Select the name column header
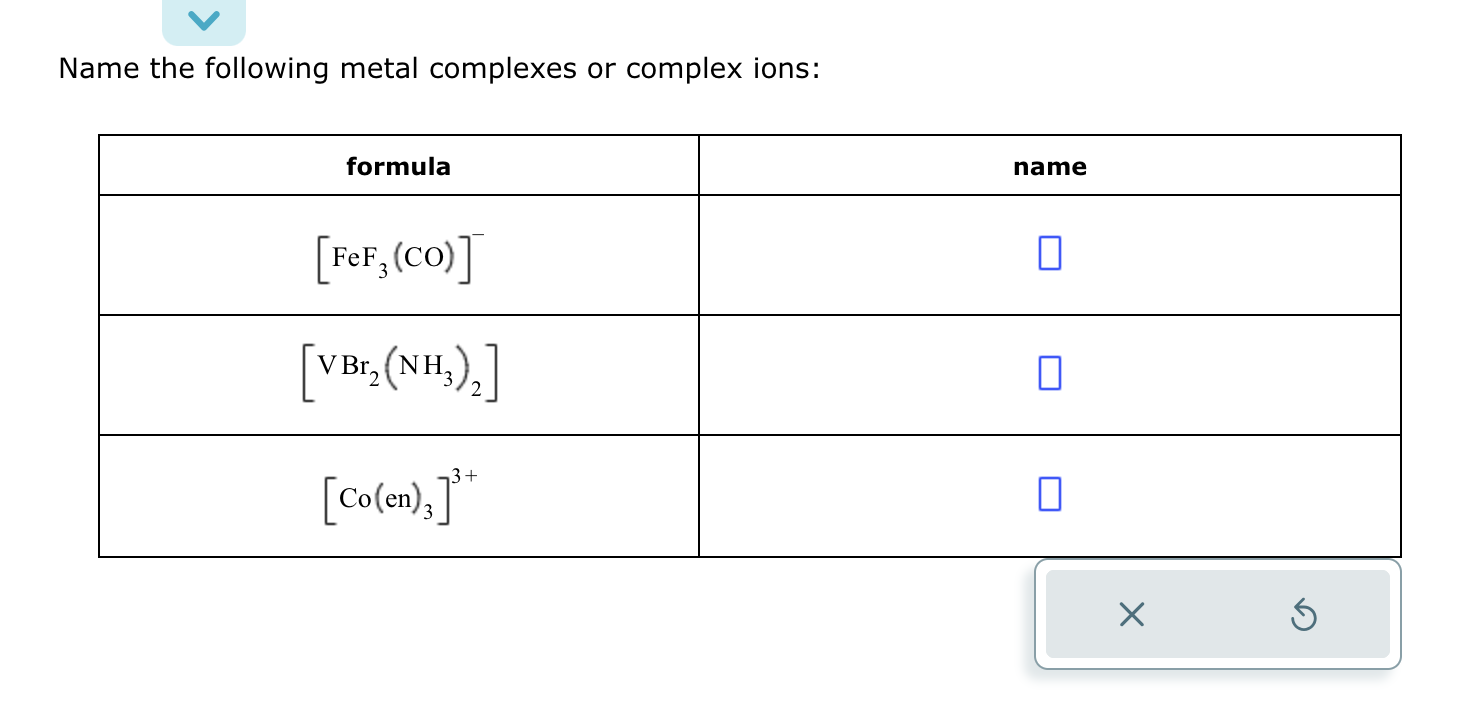The image size is (1478, 716). (x=1048, y=166)
